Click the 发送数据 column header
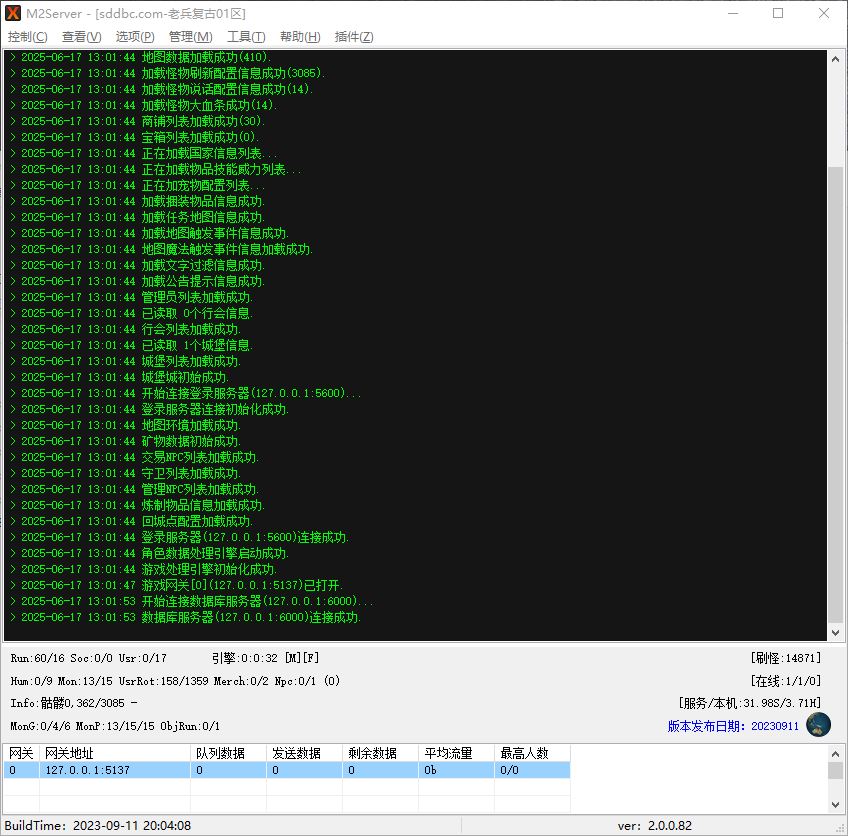Image resolution: width=848 pixels, height=836 pixels. coord(304,753)
